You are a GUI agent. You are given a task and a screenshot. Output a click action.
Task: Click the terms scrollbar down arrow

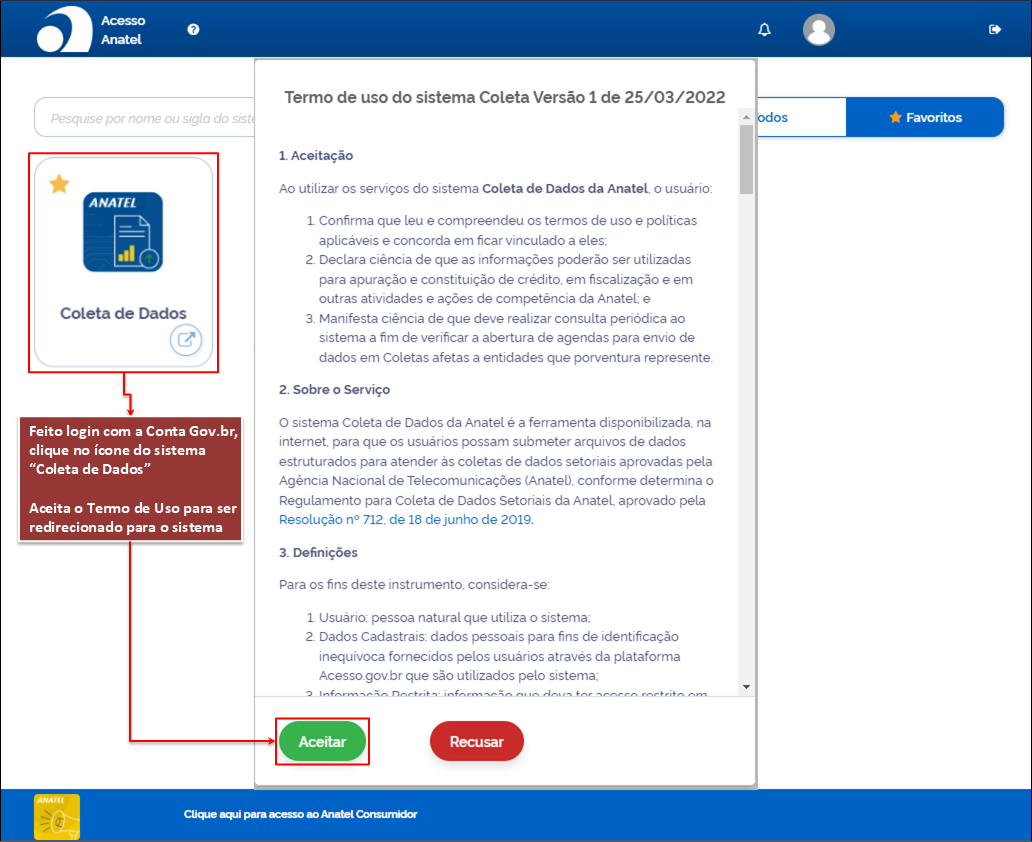pyautogui.click(x=746, y=687)
